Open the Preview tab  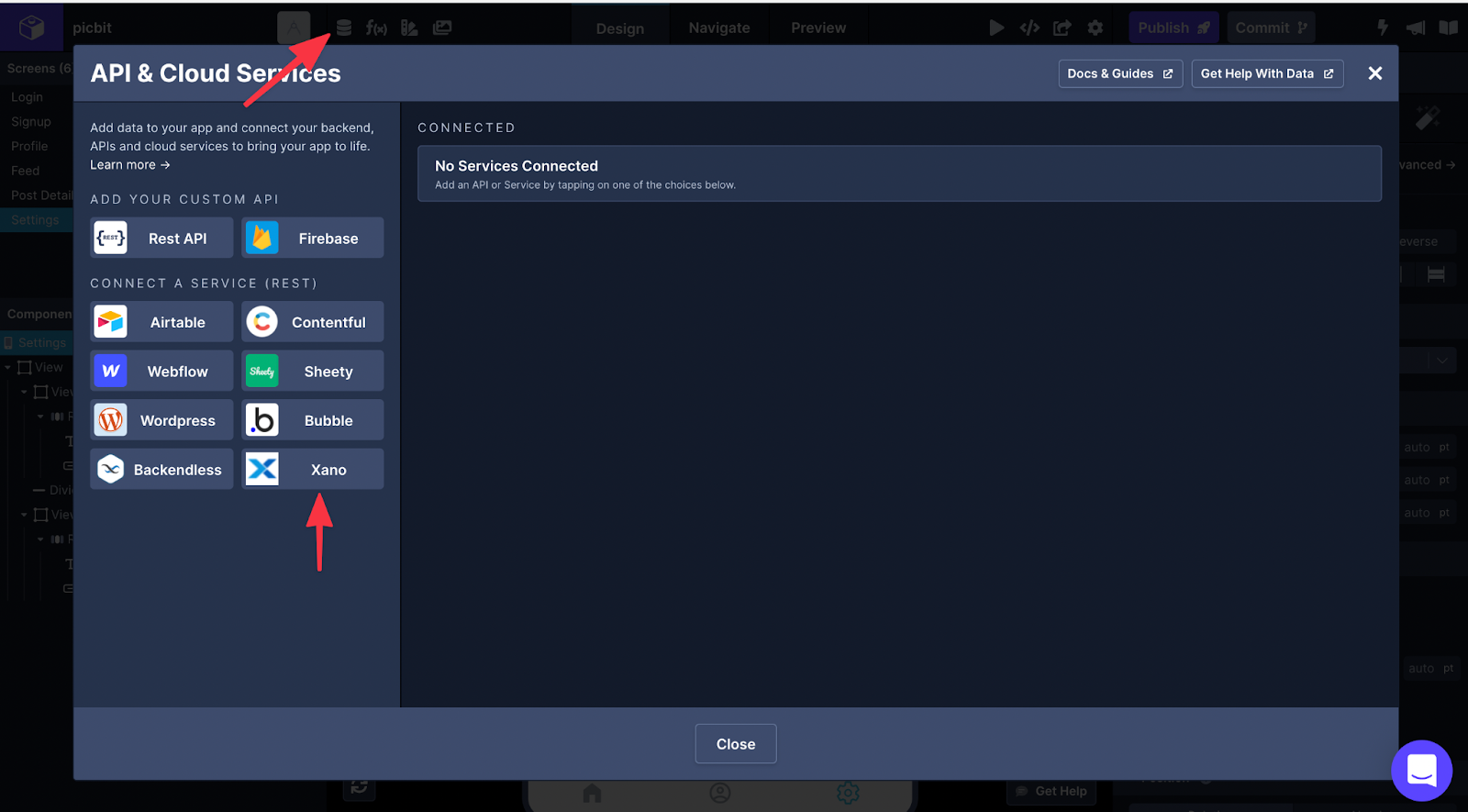(818, 28)
